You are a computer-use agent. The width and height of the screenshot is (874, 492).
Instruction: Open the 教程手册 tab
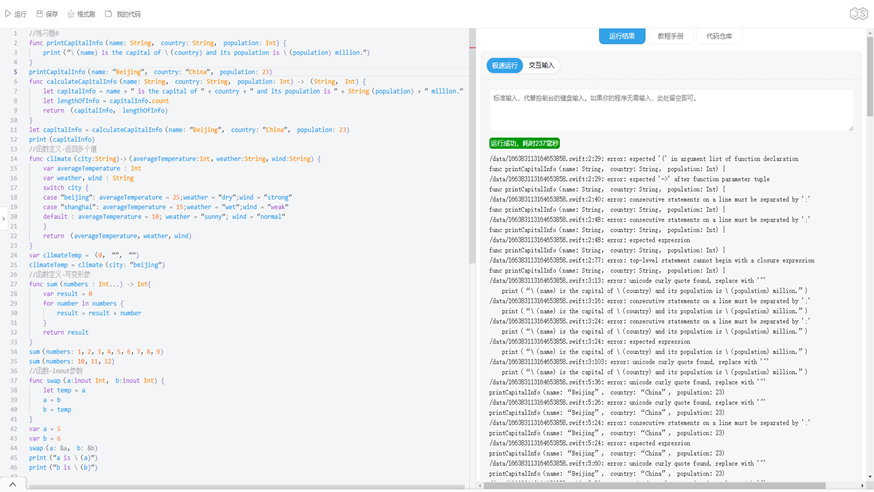click(671, 36)
